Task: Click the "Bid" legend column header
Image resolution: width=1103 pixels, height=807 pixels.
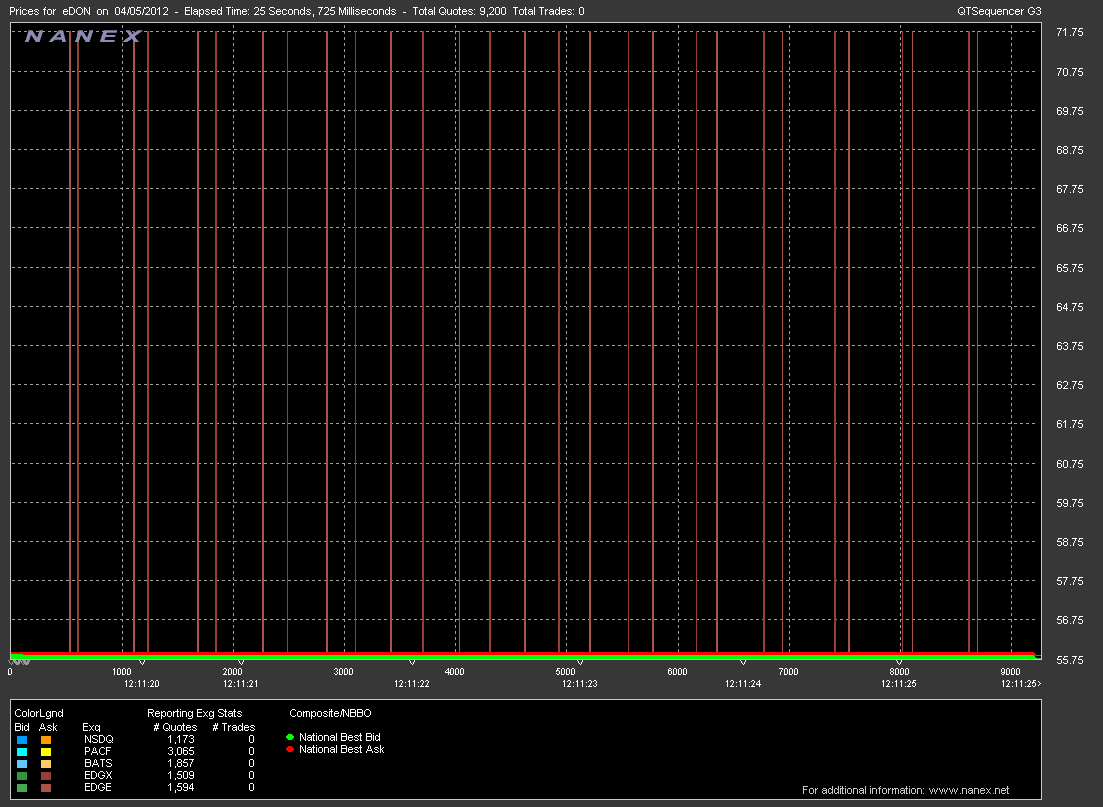Action: coord(22,727)
